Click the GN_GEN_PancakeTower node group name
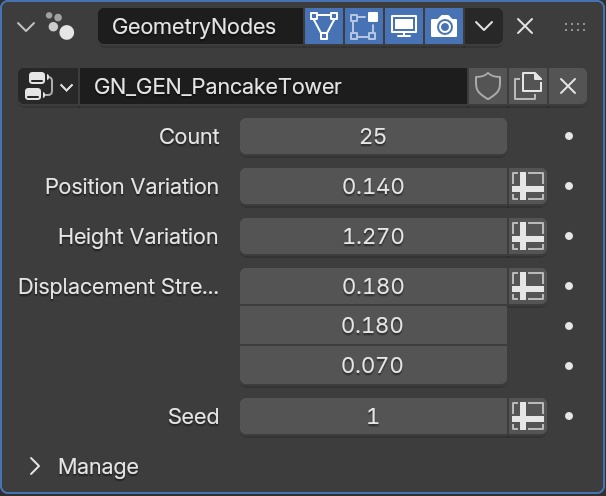Image resolution: width=606 pixels, height=496 pixels. pos(272,87)
